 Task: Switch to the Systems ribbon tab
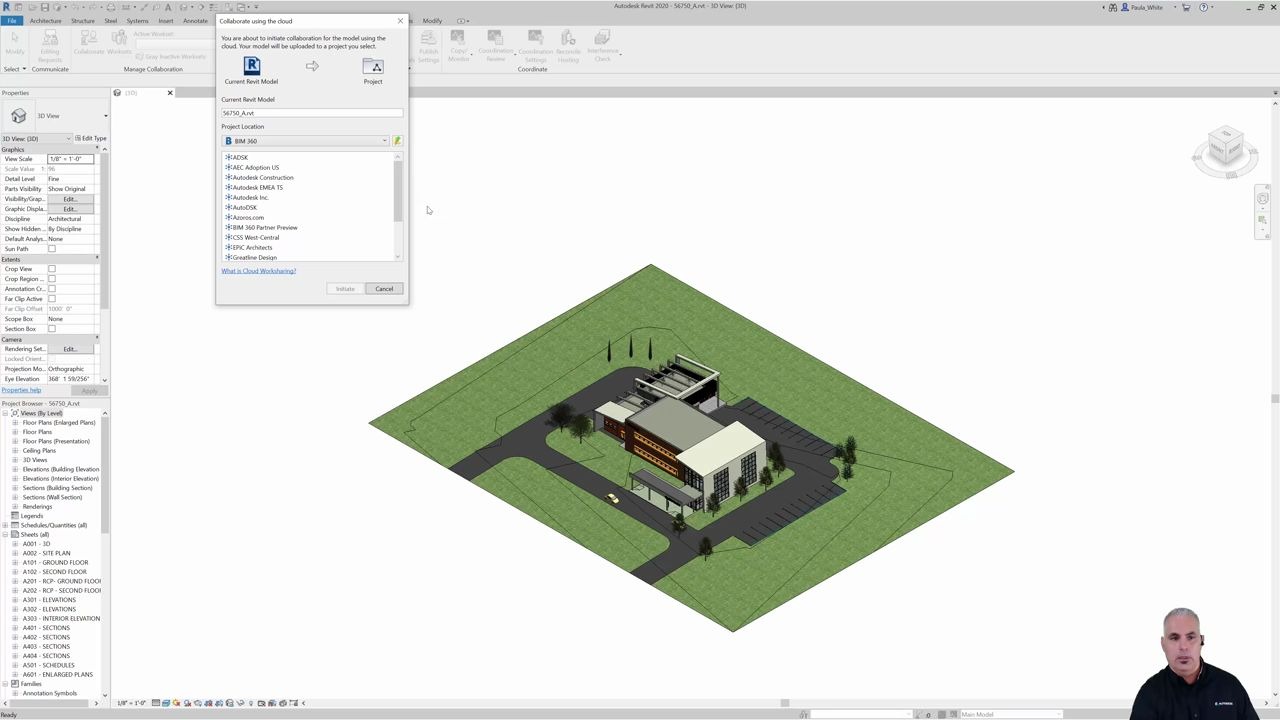tap(137, 20)
